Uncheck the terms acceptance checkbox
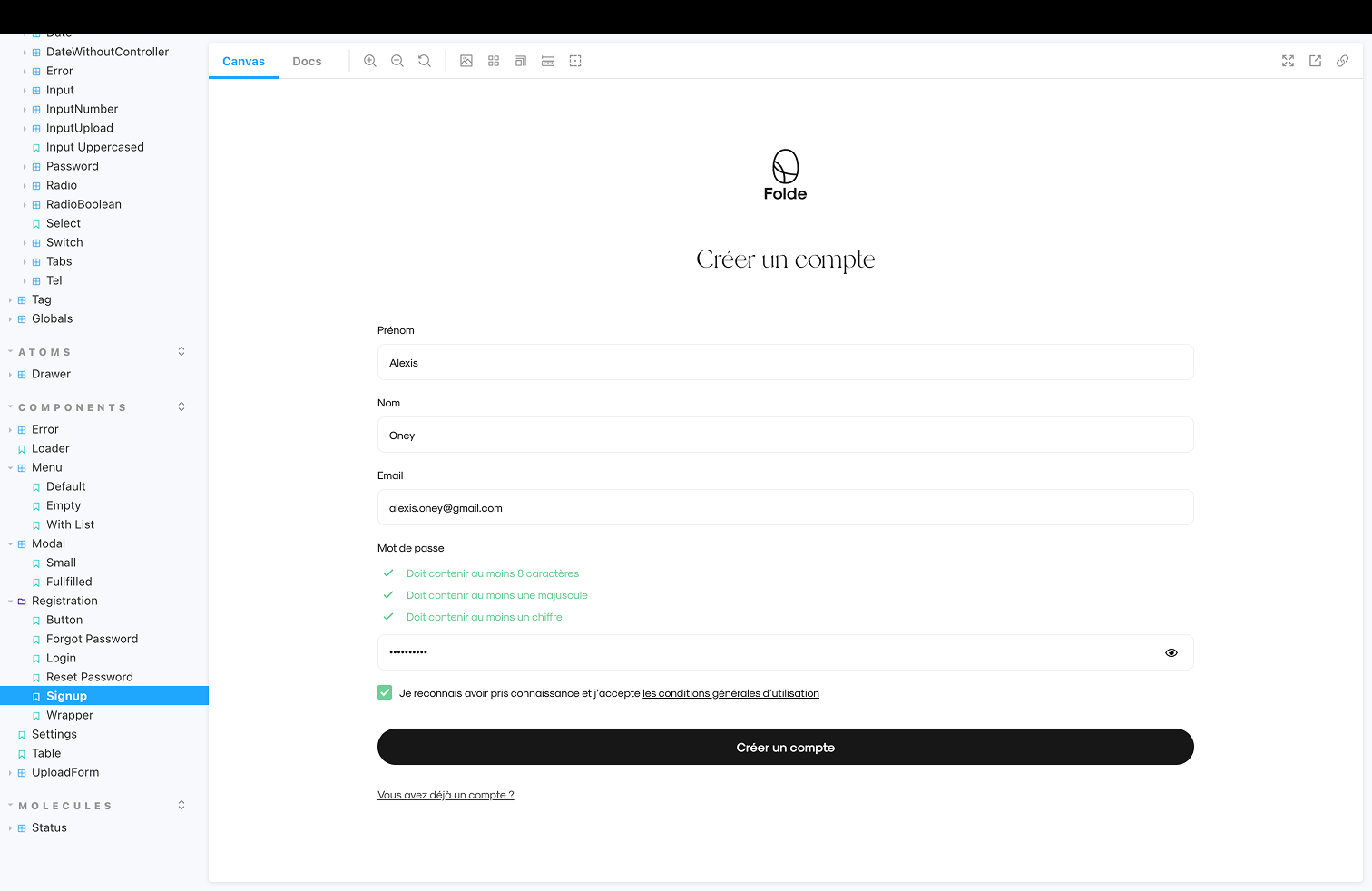 pos(385,692)
